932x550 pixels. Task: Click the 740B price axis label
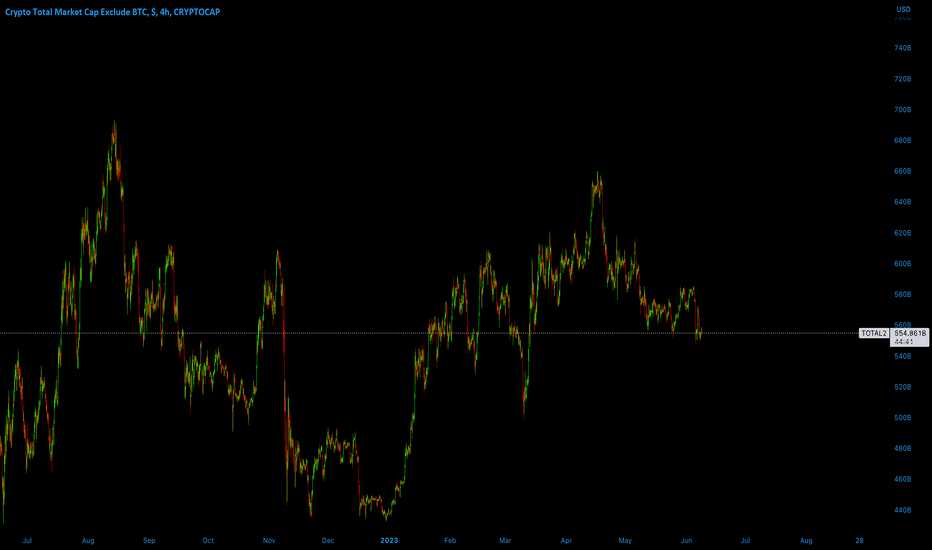[x=902, y=48]
